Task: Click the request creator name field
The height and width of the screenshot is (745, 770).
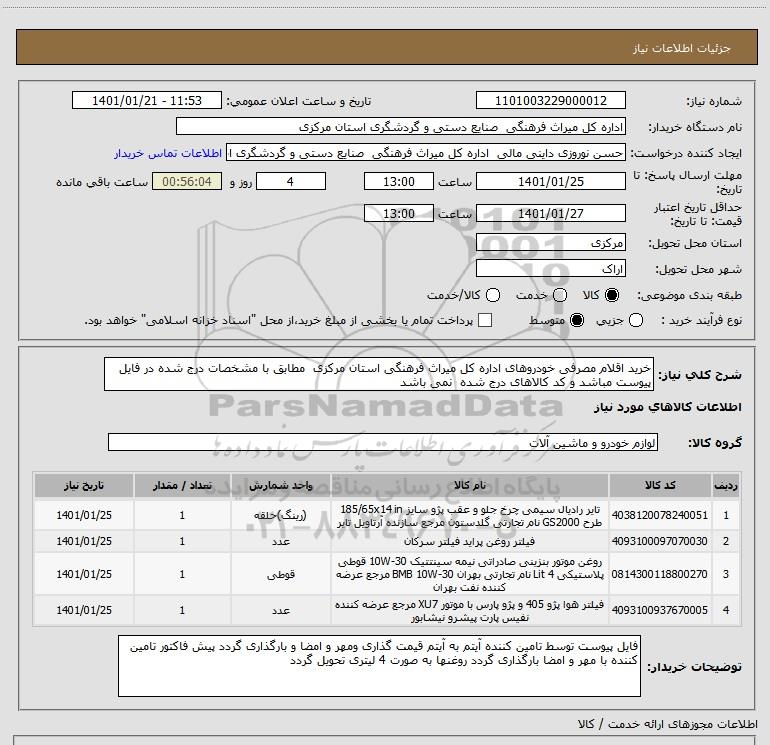Action: [426, 153]
